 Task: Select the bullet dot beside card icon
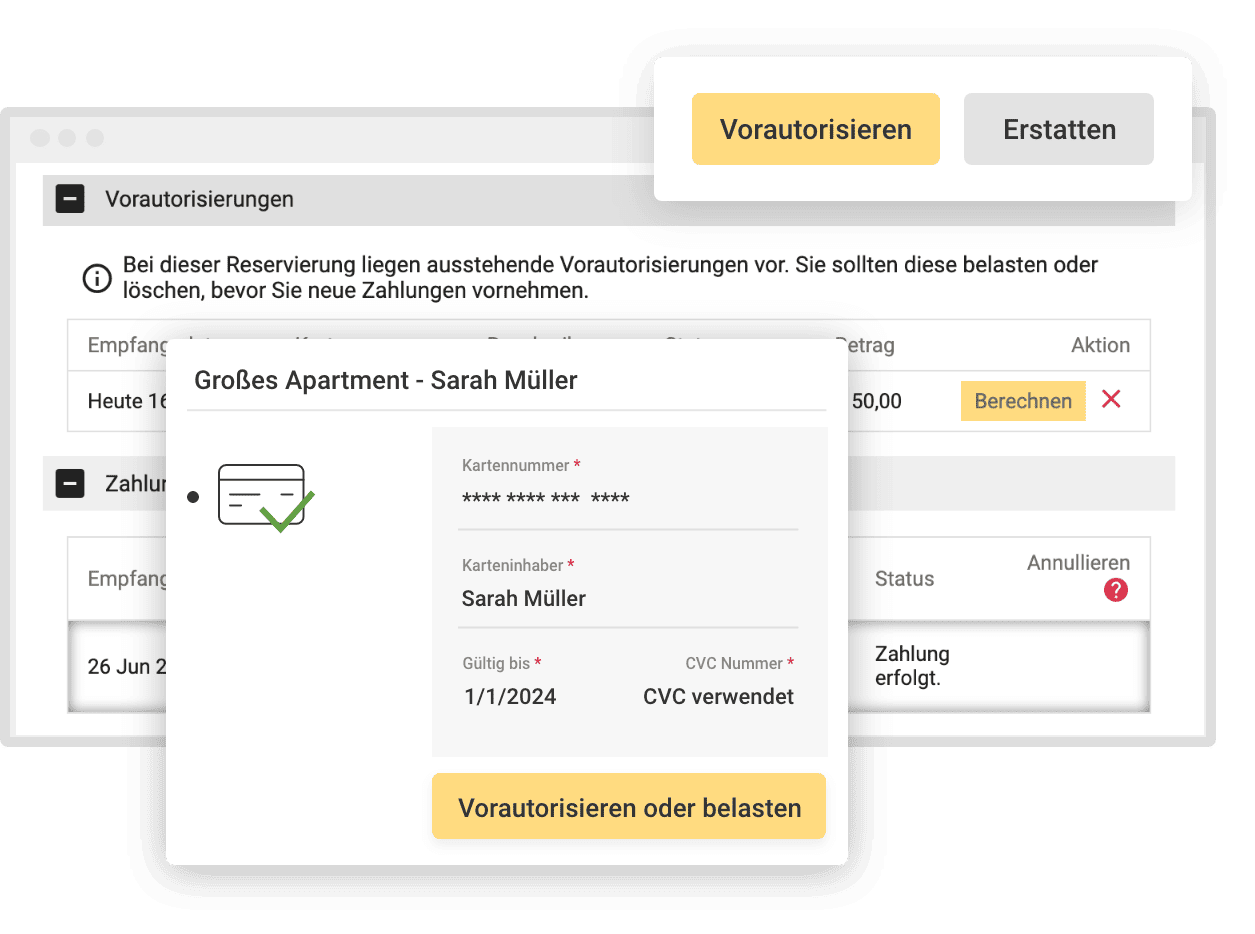(193, 497)
